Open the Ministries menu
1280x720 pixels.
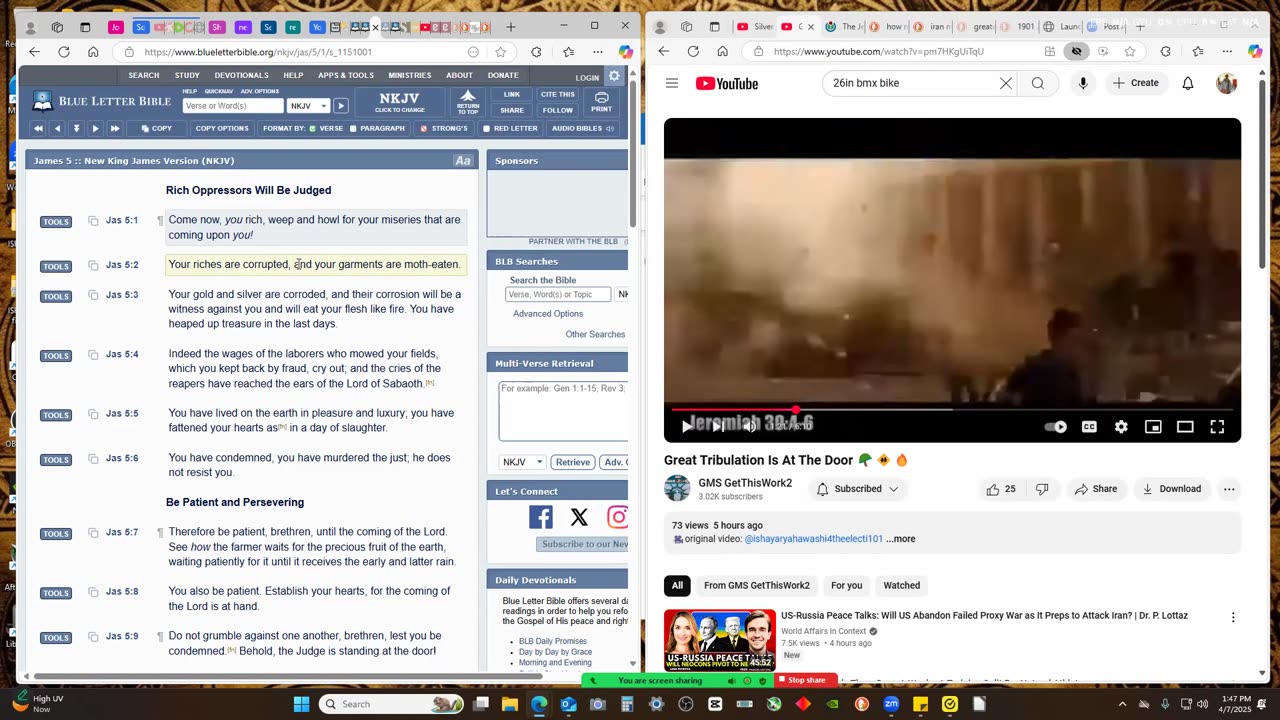(410, 75)
